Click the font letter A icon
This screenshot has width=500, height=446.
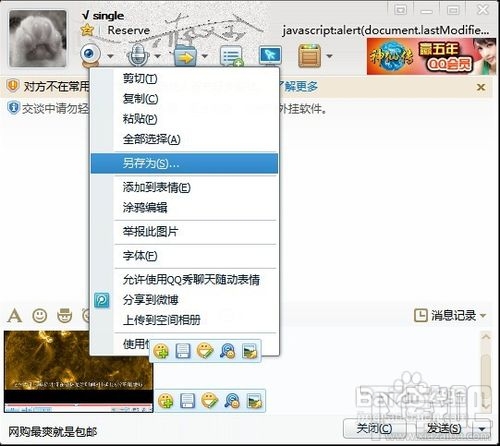click(x=15, y=315)
